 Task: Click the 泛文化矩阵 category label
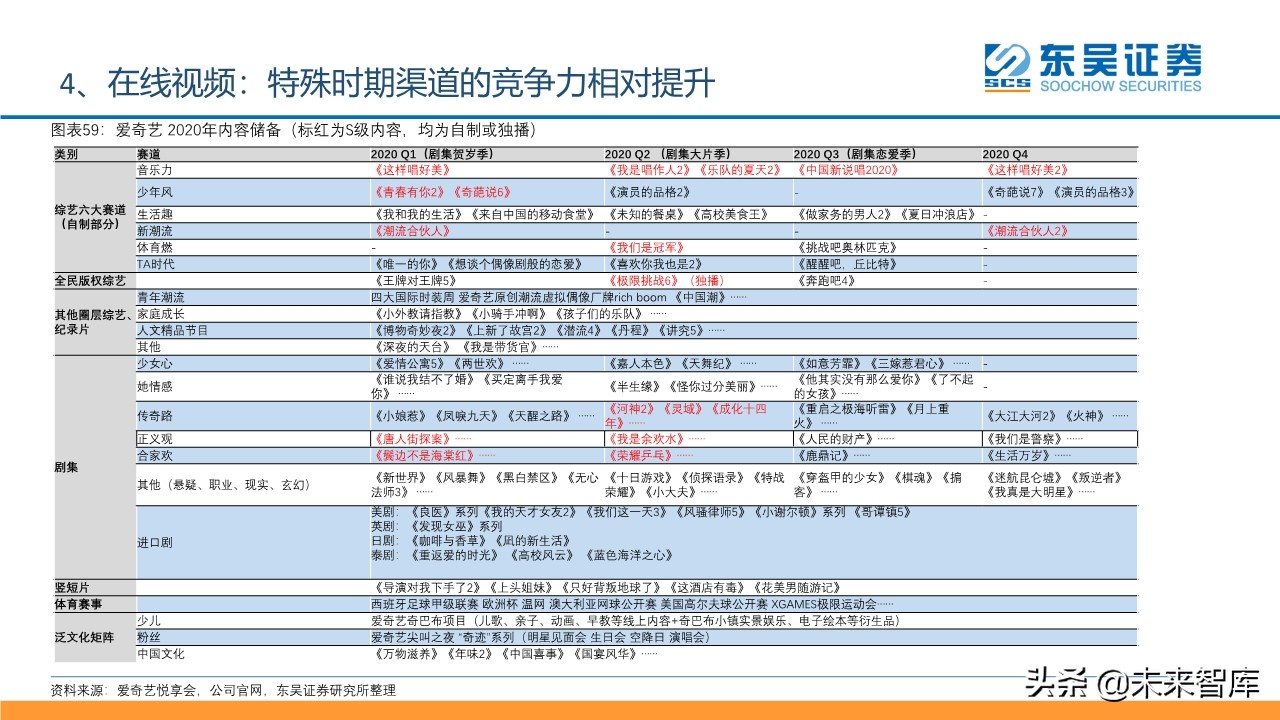click(x=83, y=636)
